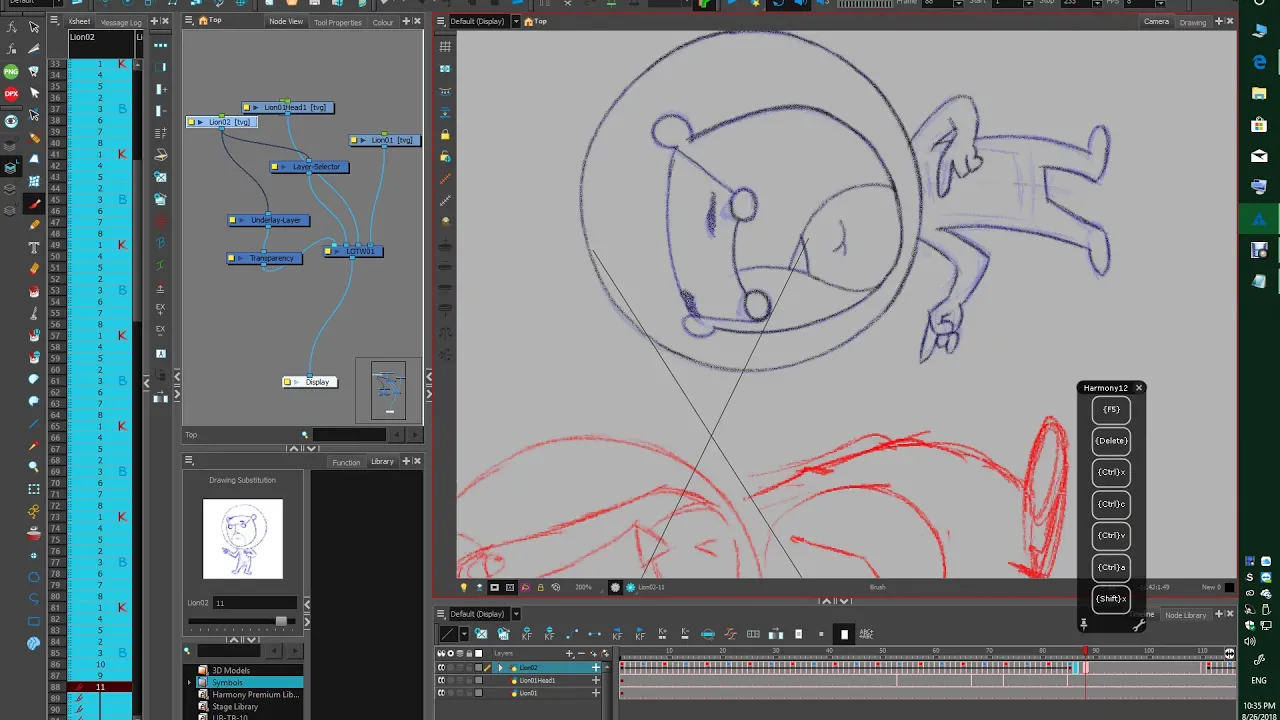Click the {Shift}x button on the Harmony12 panel
1280x720 pixels.
click(1111, 599)
